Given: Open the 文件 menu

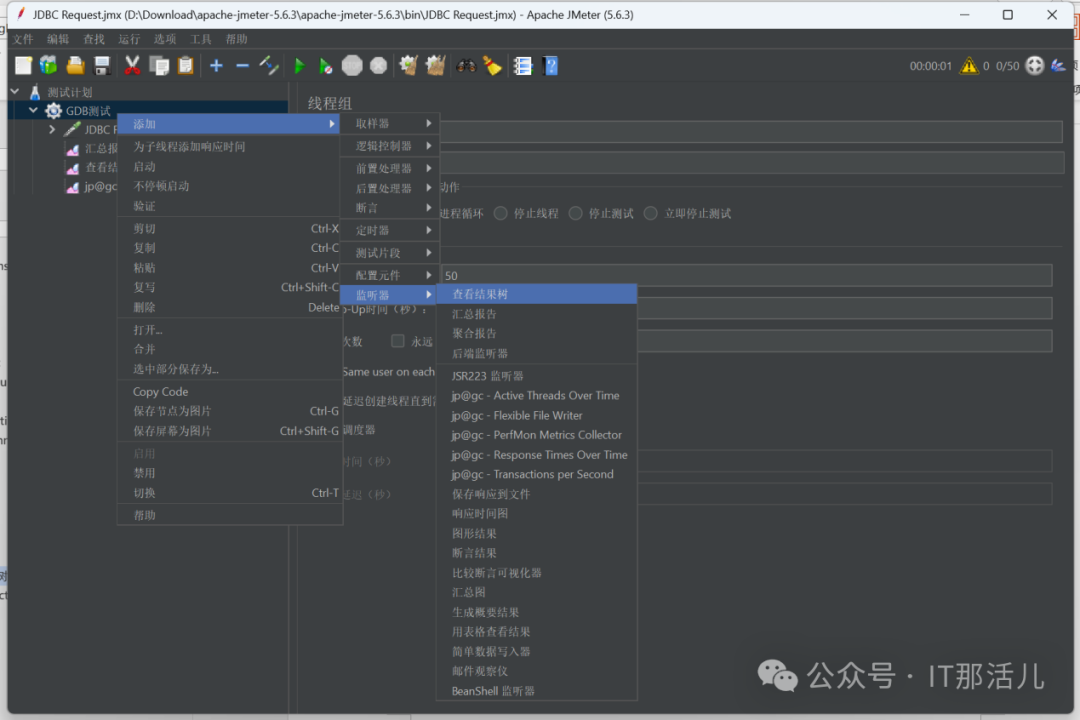Looking at the screenshot, I should pos(23,39).
